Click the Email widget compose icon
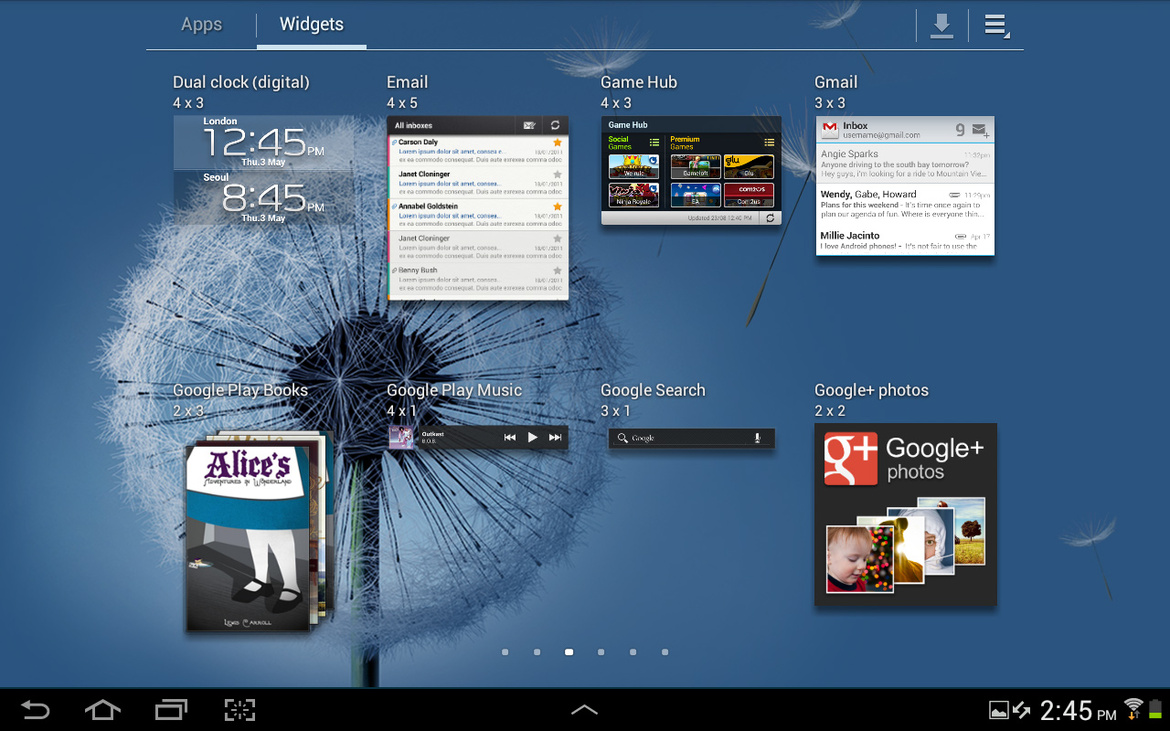This screenshot has width=1170, height=731. [x=529, y=125]
